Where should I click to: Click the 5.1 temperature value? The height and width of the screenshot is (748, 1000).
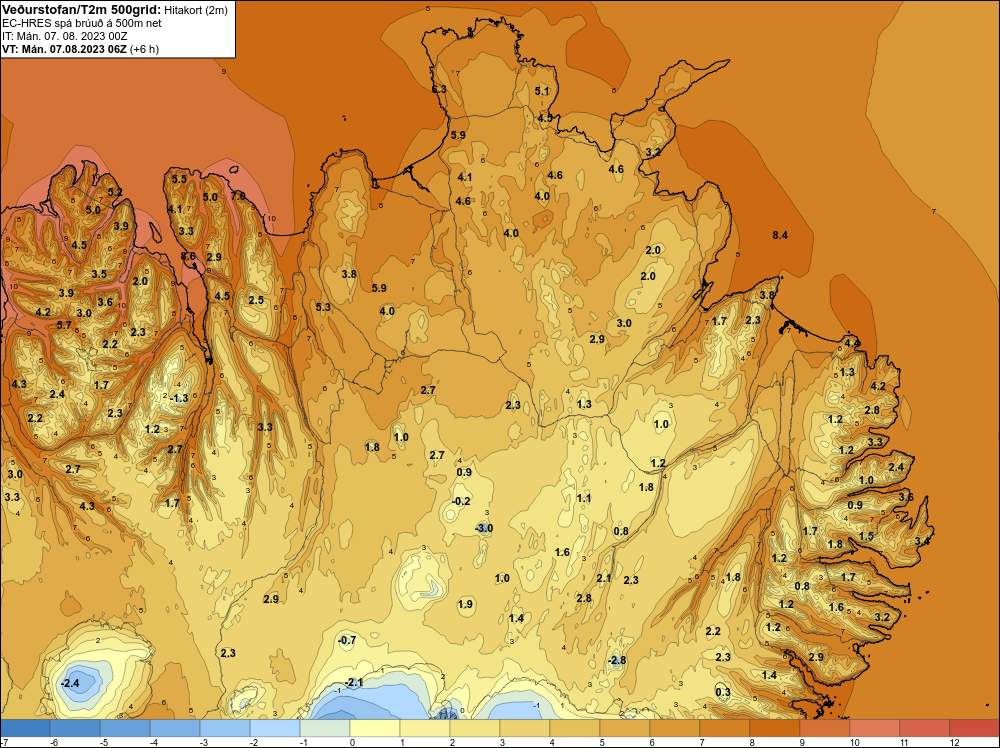[541, 91]
